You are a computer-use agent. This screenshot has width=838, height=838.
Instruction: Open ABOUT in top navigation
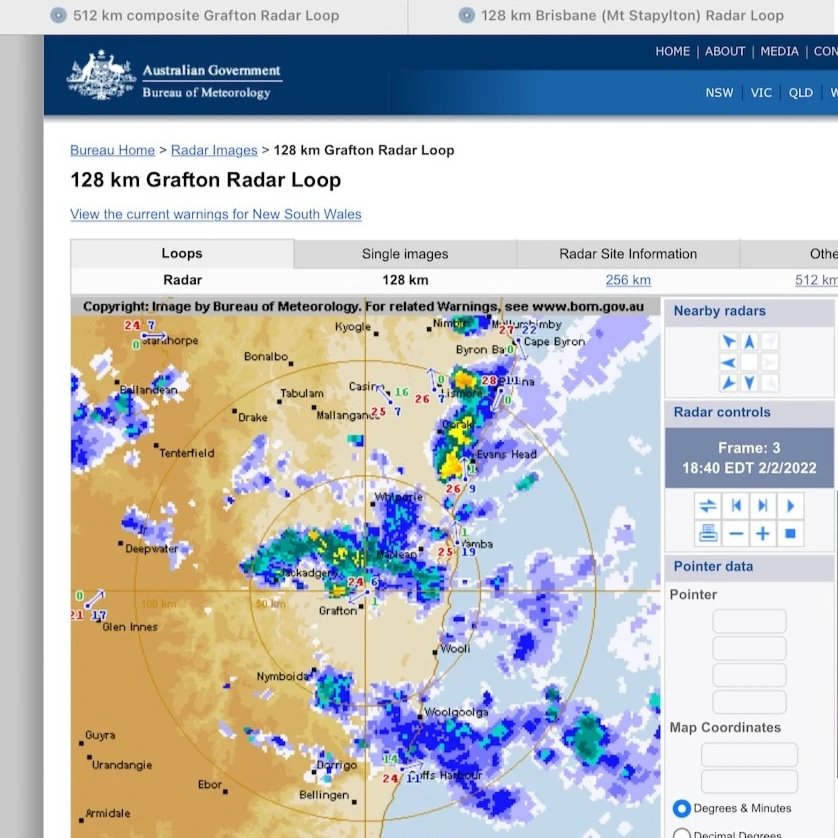point(725,51)
